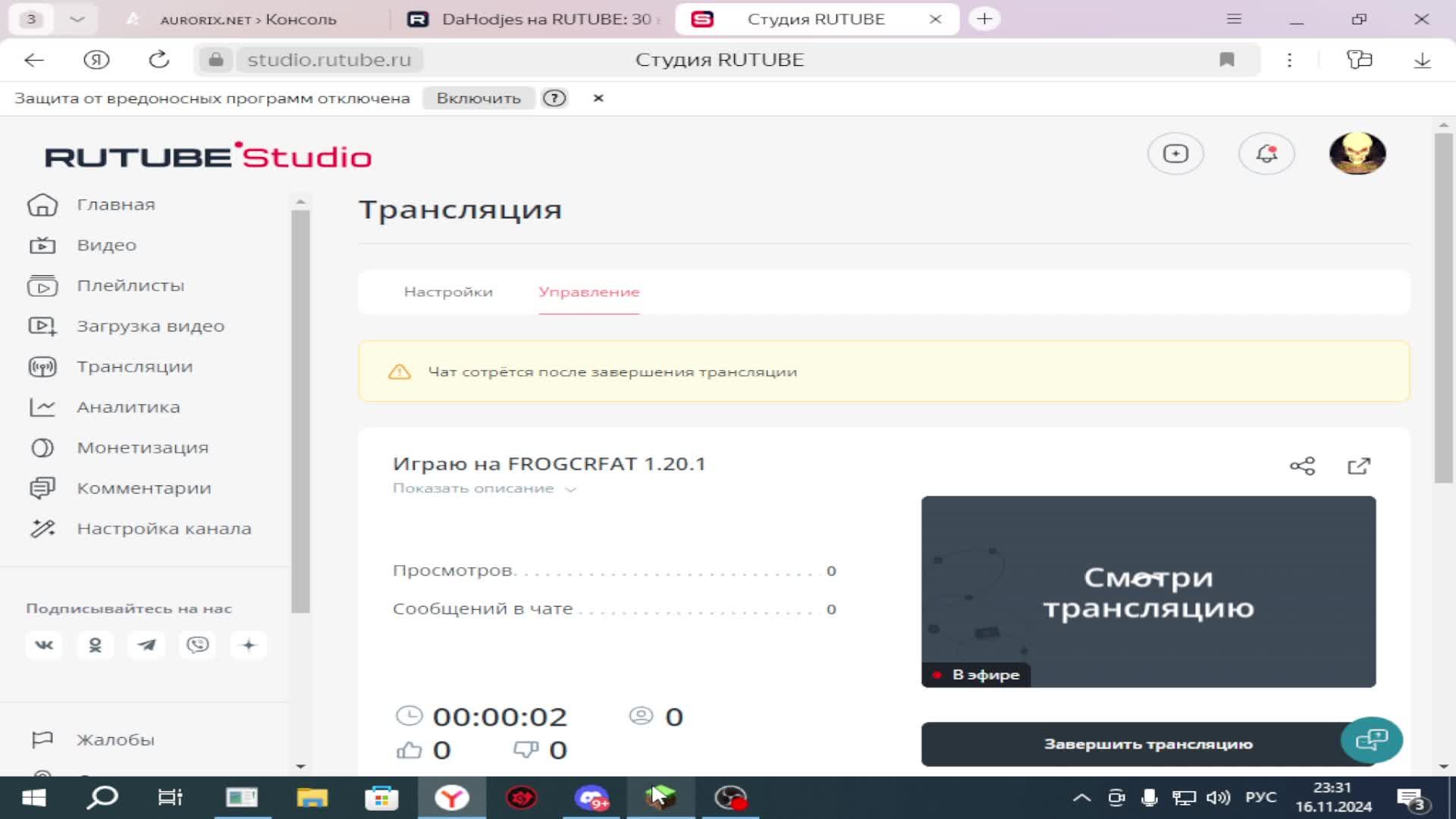Open the support chat bubble button
Screen dimensions: 1456x819
(1371, 739)
